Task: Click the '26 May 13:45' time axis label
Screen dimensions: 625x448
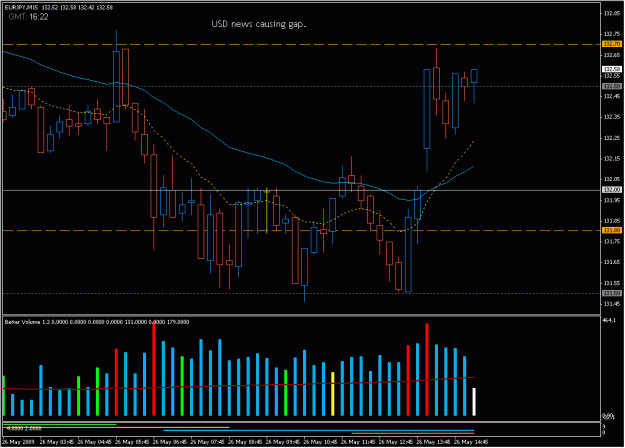Action: 433,442
